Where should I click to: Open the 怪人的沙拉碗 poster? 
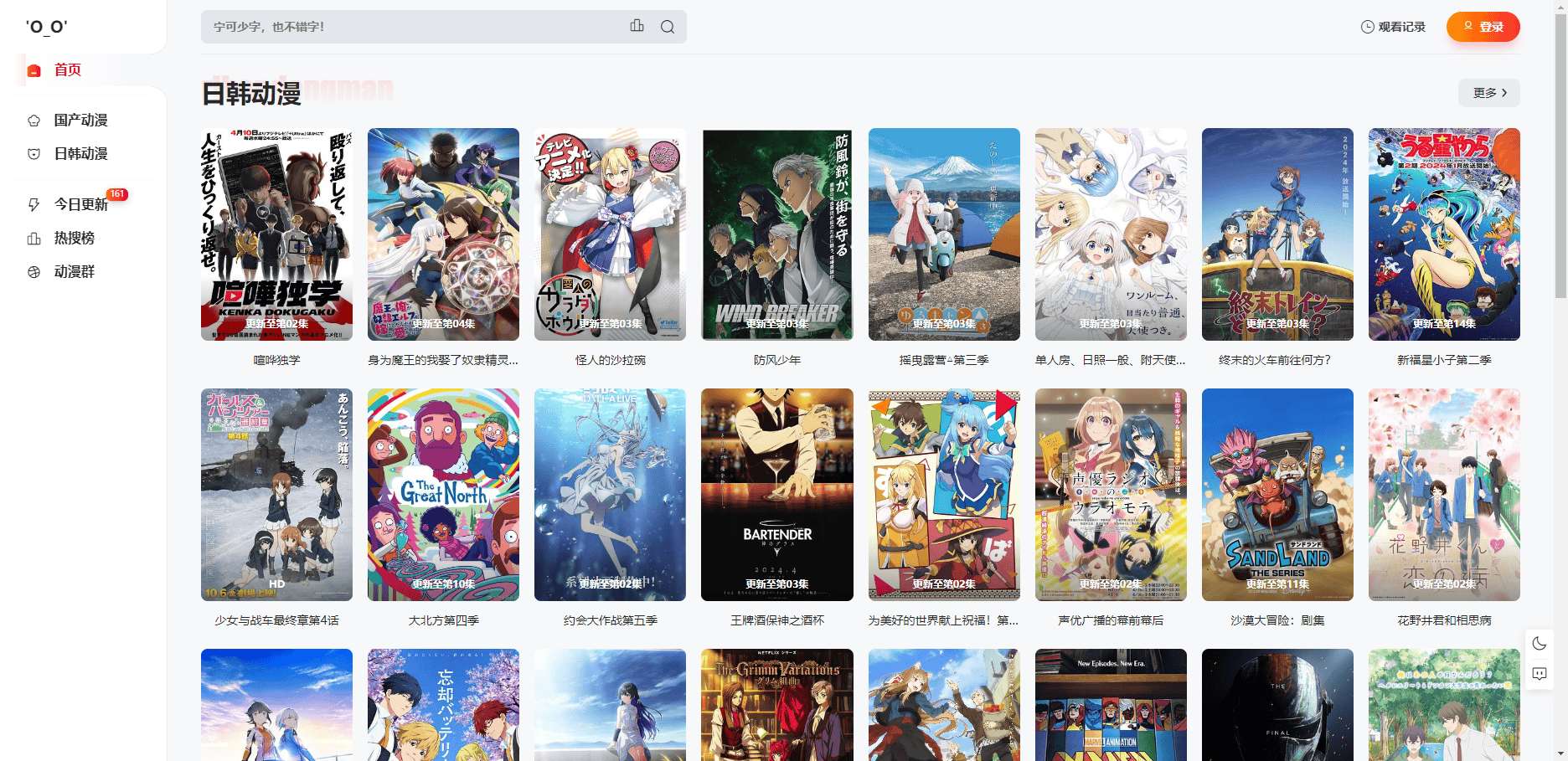[610, 234]
